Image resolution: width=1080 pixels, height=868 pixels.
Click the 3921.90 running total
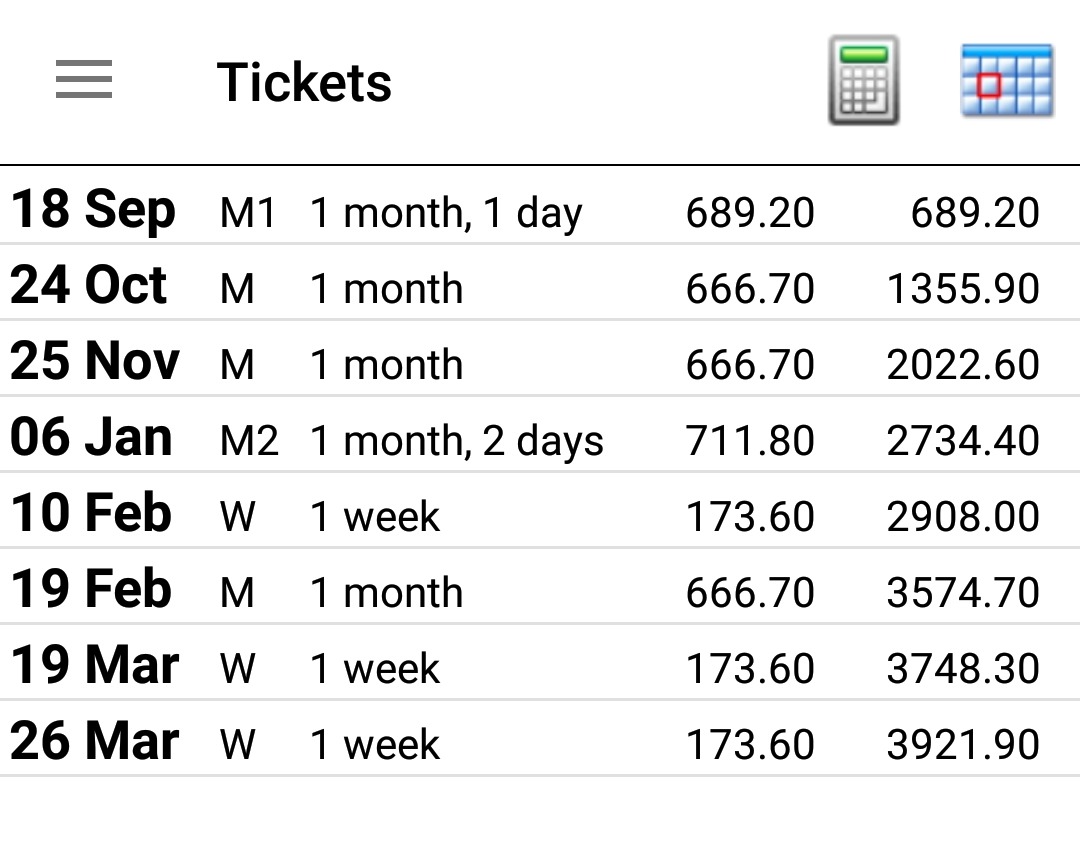(963, 745)
